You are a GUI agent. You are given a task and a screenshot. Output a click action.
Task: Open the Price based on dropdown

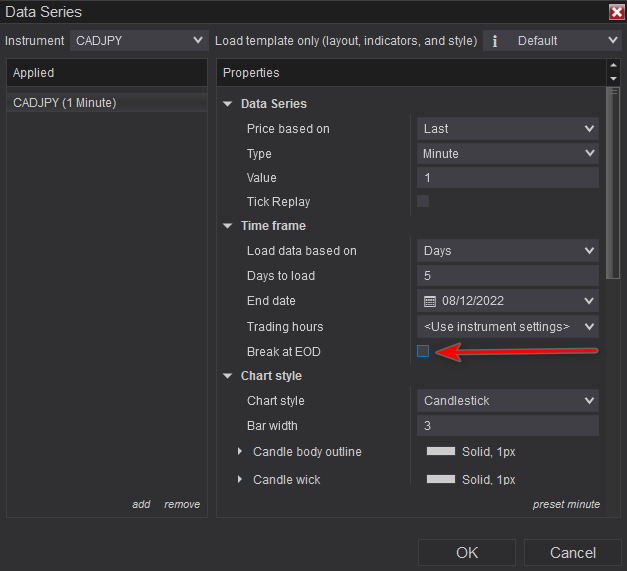(507, 129)
